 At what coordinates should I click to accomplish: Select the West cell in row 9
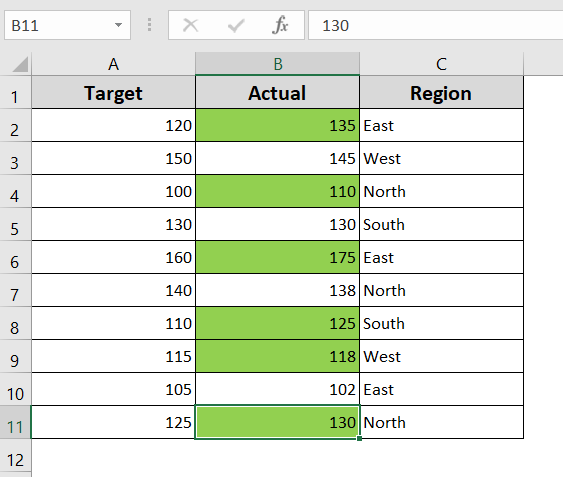(x=441, y=356)
